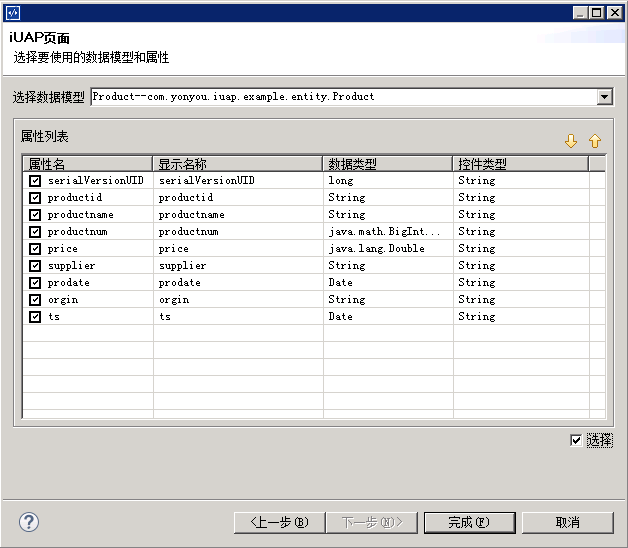Click the supplier display name cell
This screenshot has width=628, height=548.
(182, 266)
